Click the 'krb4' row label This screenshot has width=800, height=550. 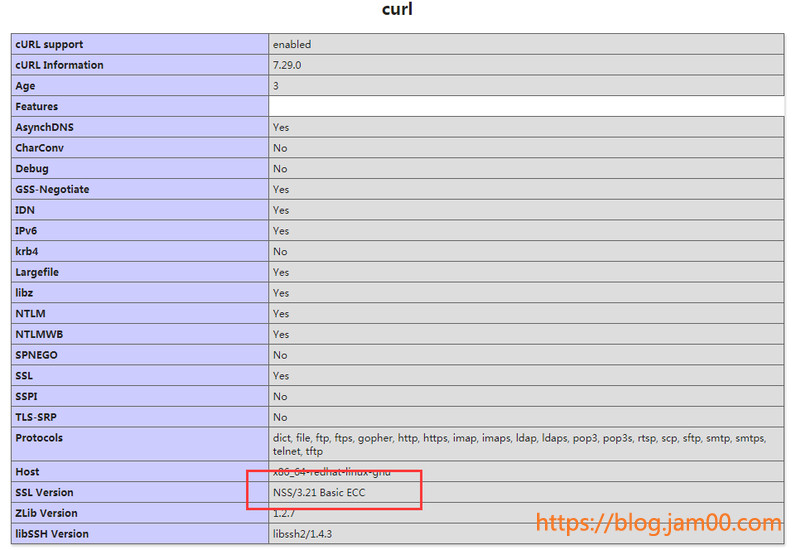pyautogui.click(x=26, y=251)
